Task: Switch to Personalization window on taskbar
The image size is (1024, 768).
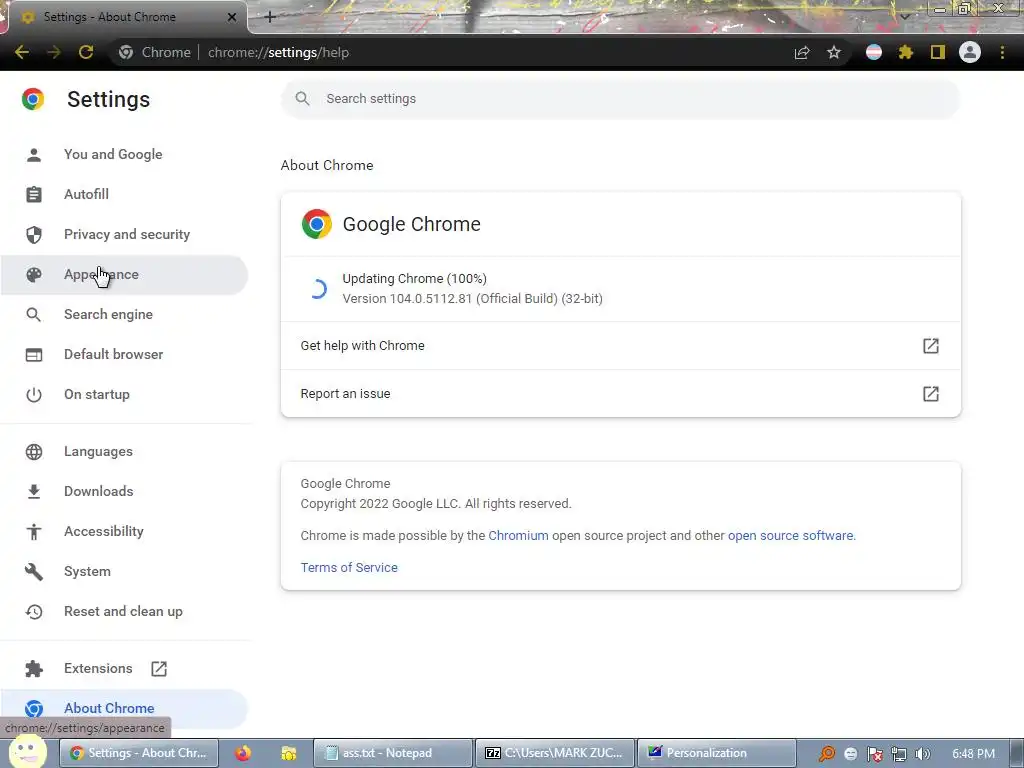Action: [716, 753]
